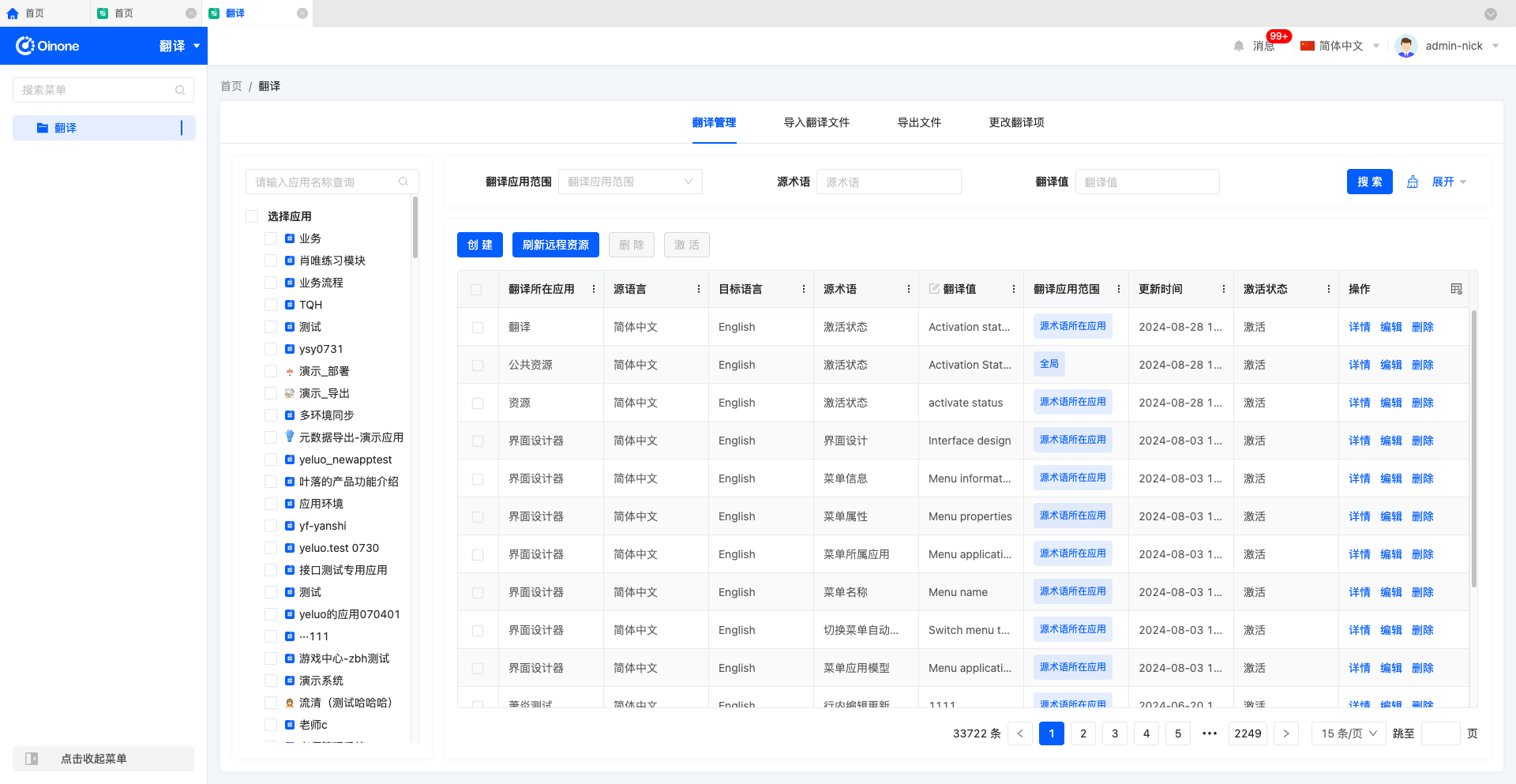
Task: Click search icon in 搜索菜单 box
Action: click(180, 90)
